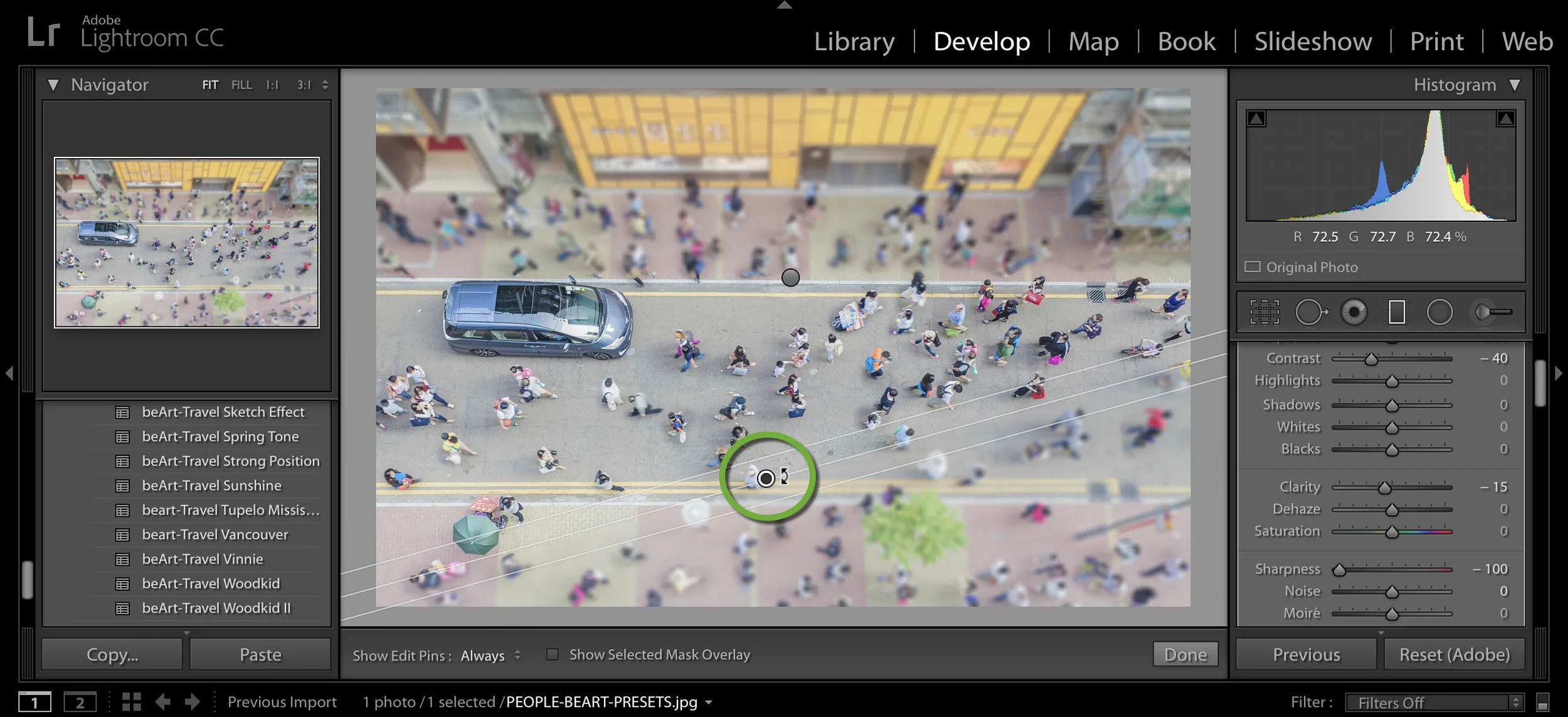Screen dimensions: 1568x717
Task: Open the grid view icon in filmstrip bar
Action: [x=131, y=701]
